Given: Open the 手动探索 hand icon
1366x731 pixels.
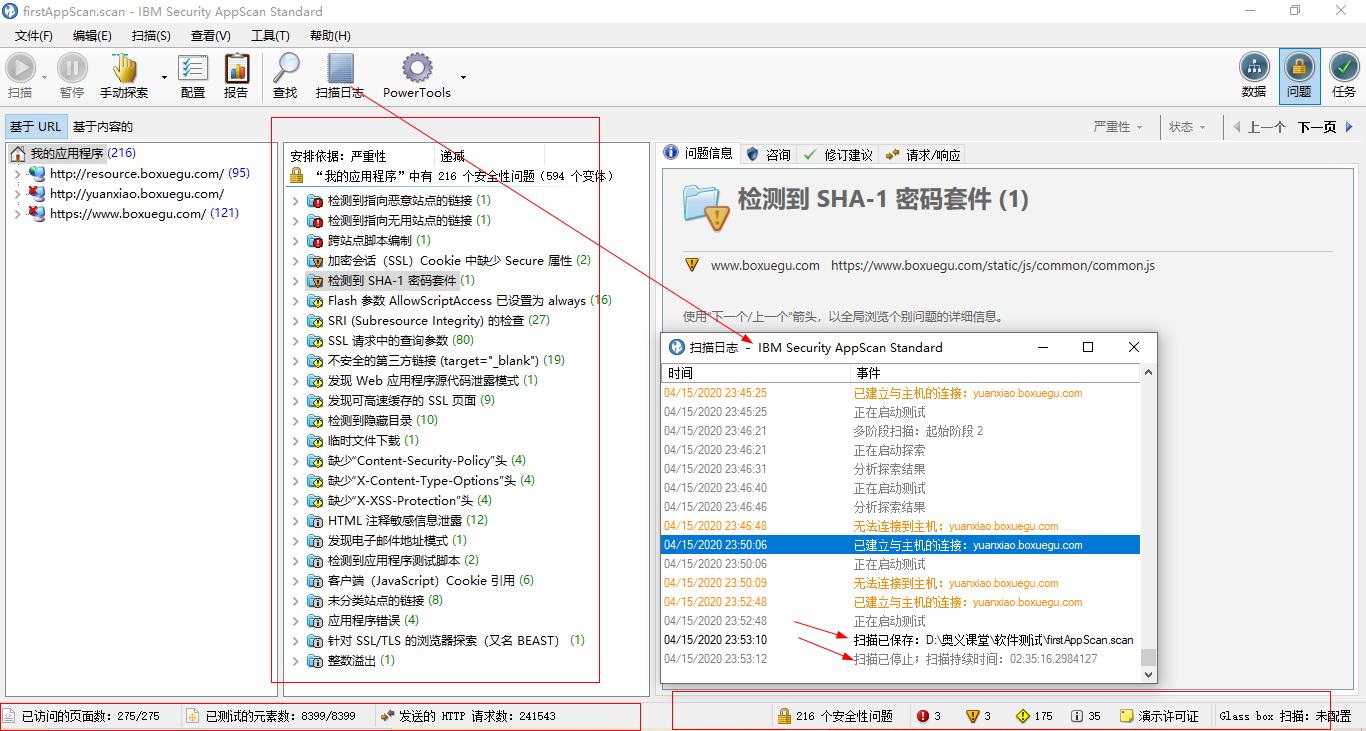Looking at the screenshot, I should (124, 68).
